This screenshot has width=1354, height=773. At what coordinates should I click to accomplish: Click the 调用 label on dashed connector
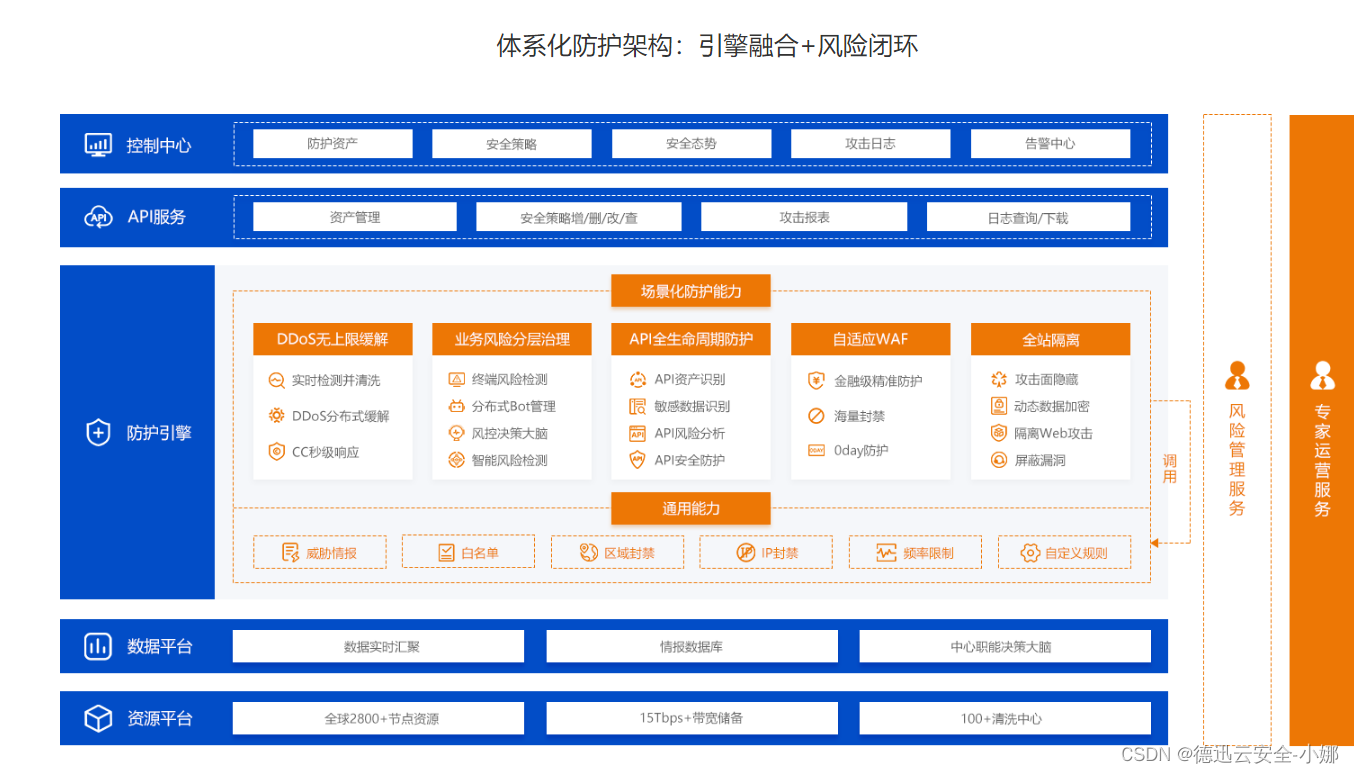pos(1169,470)
